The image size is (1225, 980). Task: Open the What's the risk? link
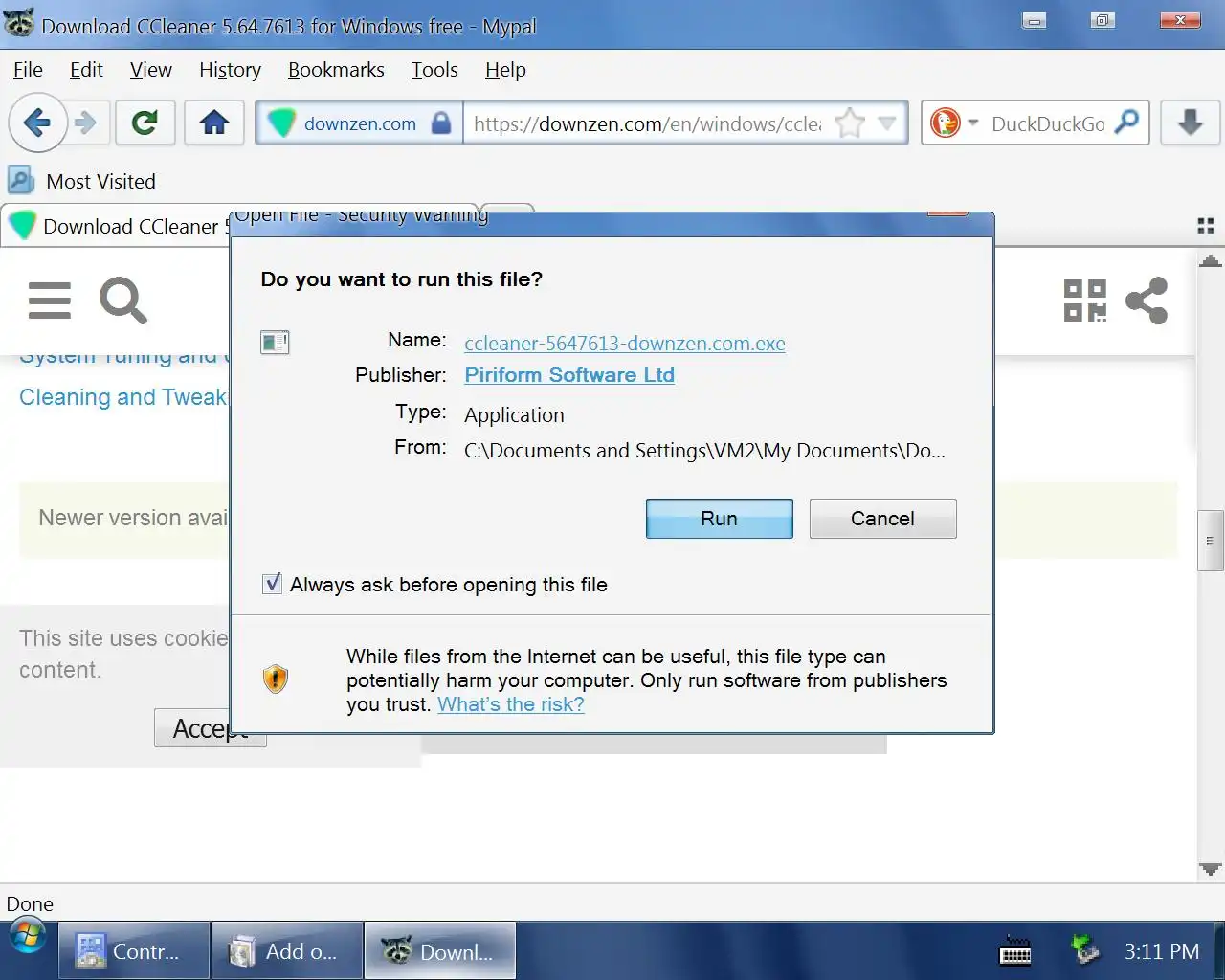click(x=511, y=704)
